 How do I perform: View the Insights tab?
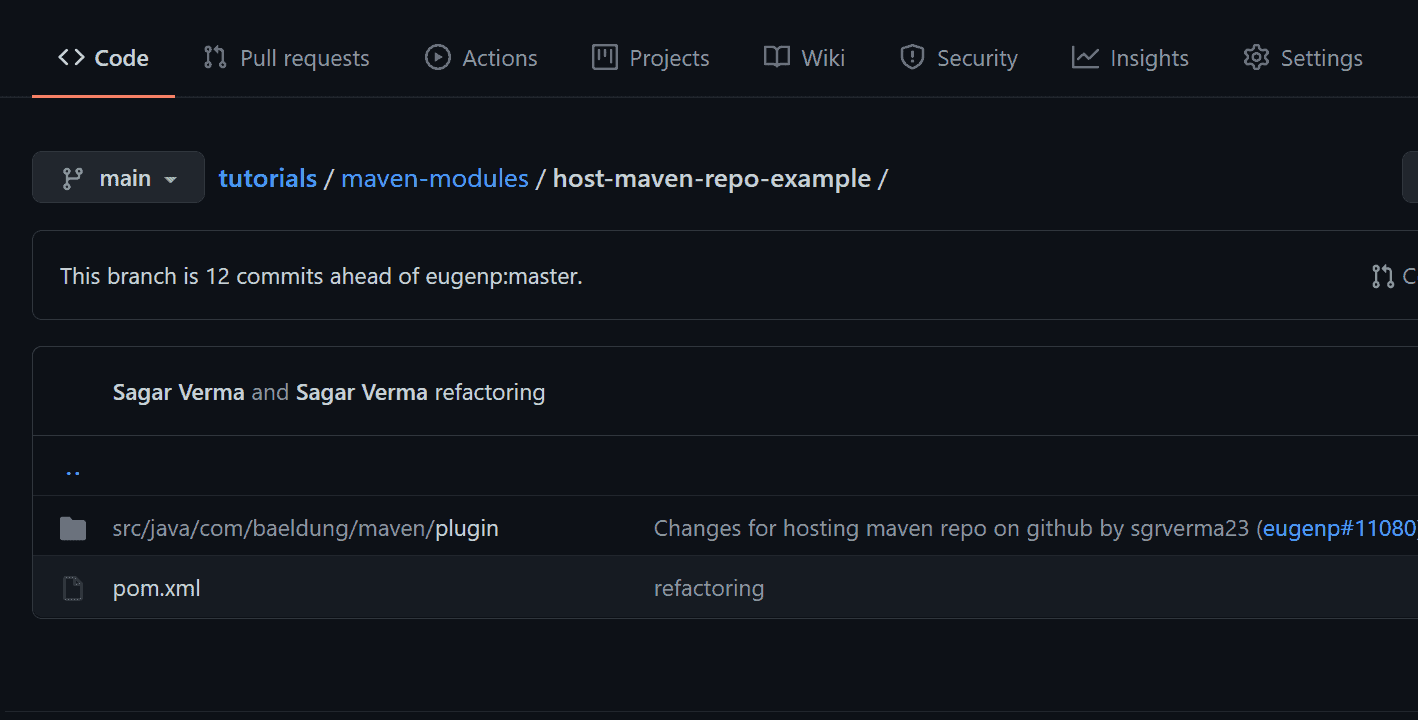[1130, 58]
